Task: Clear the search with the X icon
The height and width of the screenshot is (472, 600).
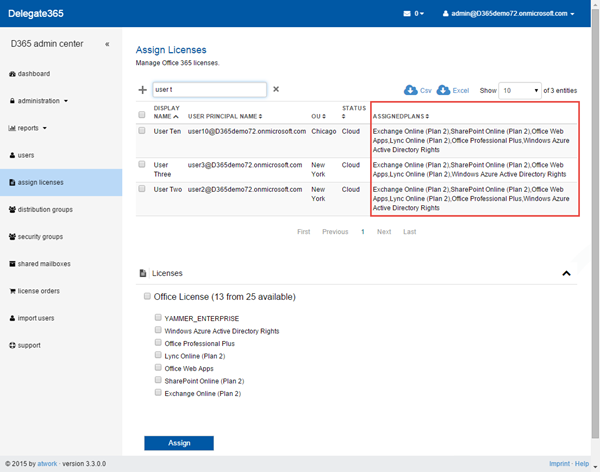Action: click(276, 89)
